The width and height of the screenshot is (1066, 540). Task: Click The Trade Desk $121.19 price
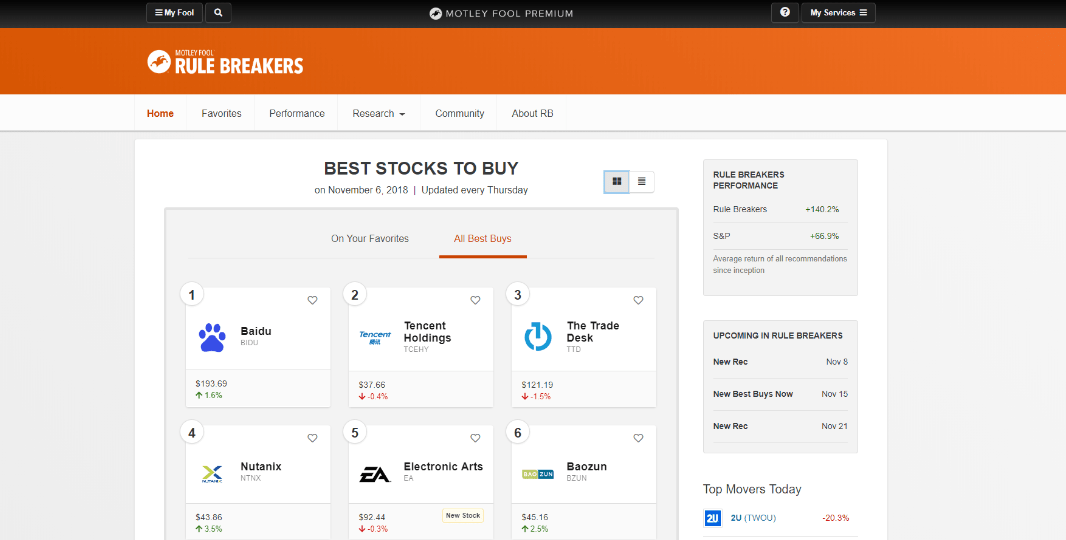pos(538,385)
